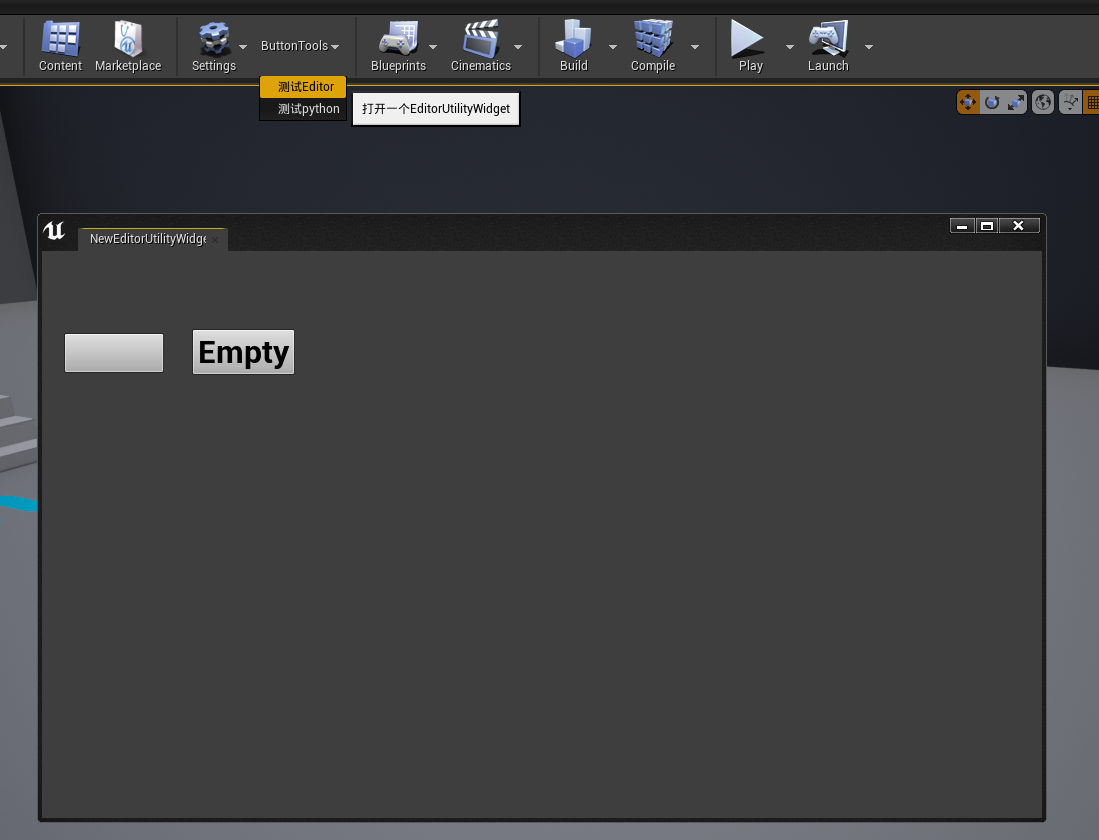The image size is (1099, 840).
Task: Expand the Cinematics dropdown arrow
Action: 518,47
